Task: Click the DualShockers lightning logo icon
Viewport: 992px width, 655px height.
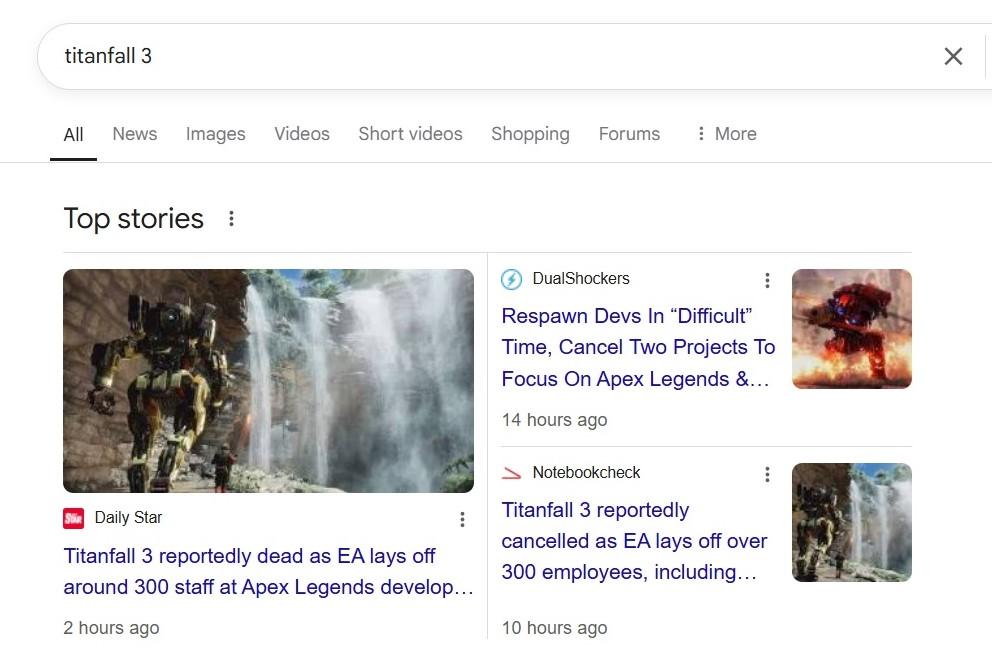Action: pyautogui.click(x=511, y=279)
